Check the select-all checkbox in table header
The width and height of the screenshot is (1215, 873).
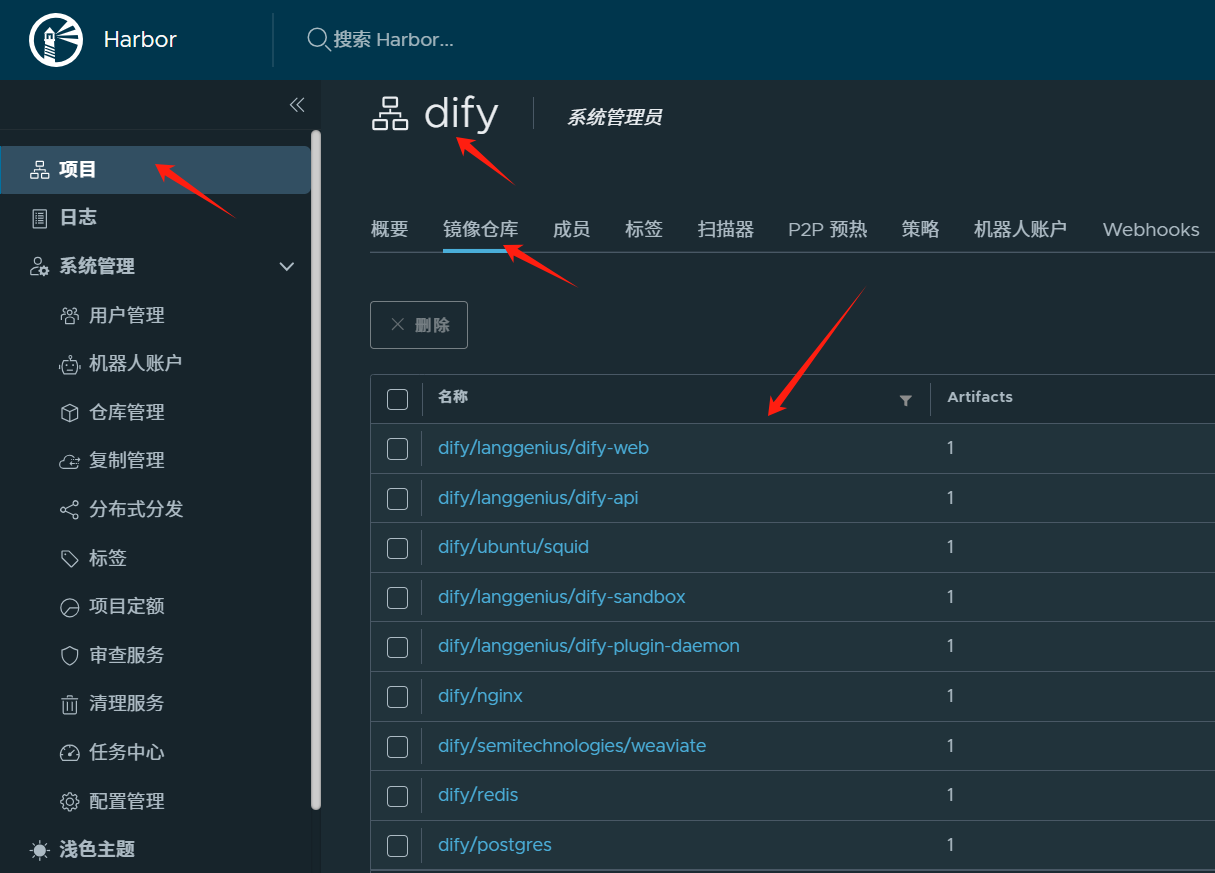[x=397, y=398]
